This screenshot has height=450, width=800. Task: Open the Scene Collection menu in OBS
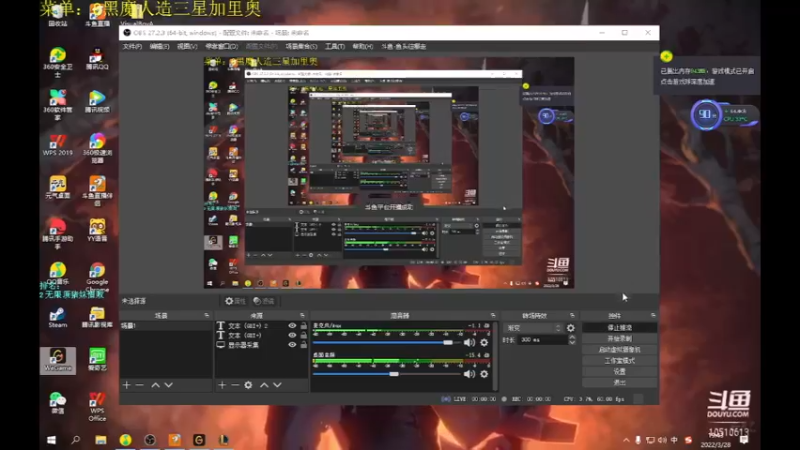coord(301,46)
